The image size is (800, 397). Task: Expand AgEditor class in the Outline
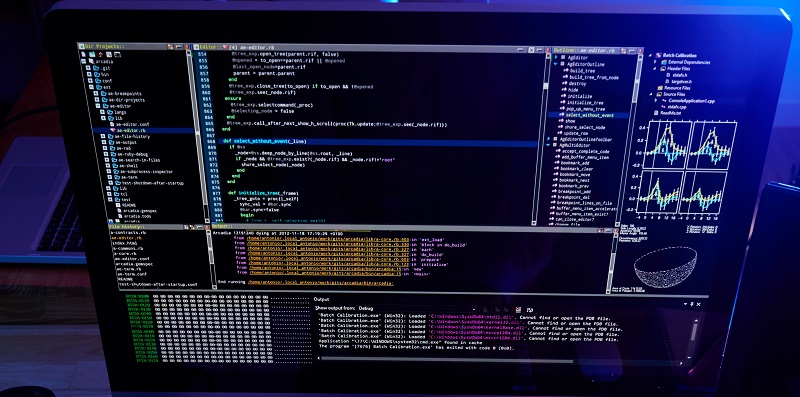[556, 57]
